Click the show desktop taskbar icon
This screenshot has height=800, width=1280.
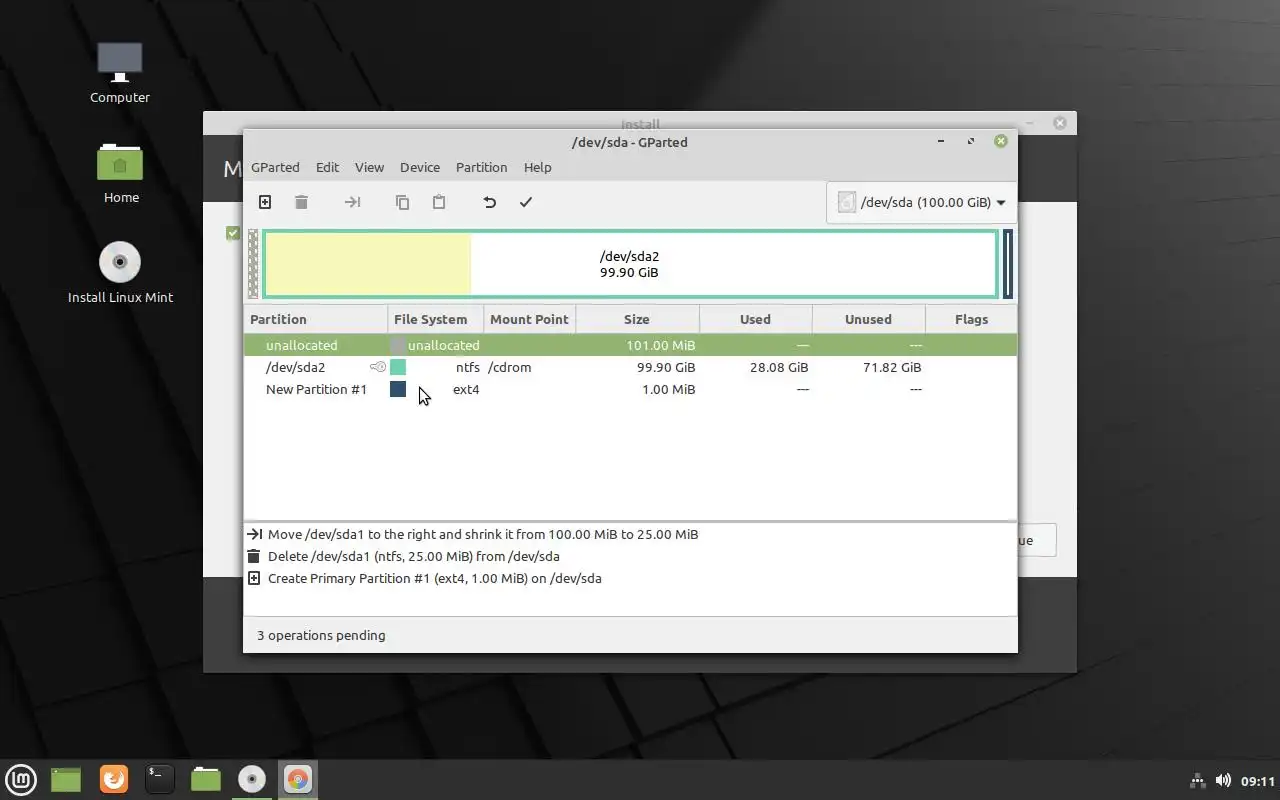pos(66,779)
